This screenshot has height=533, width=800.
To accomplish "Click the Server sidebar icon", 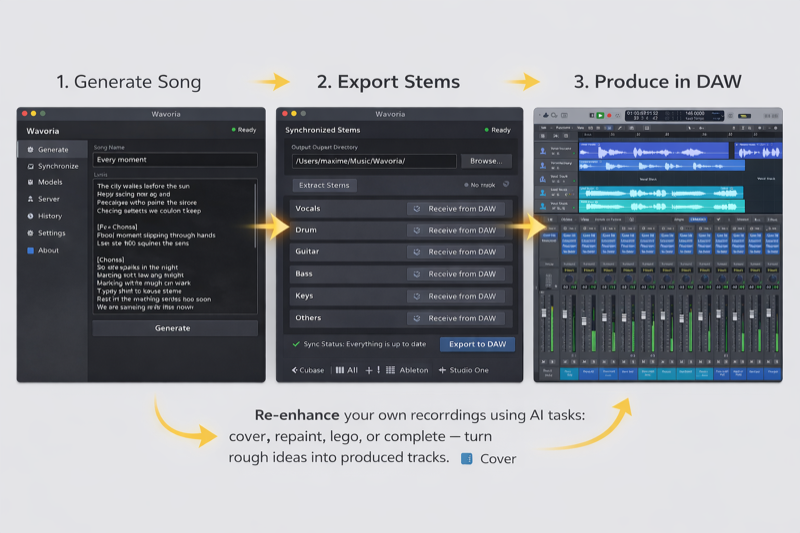I will click(30, 199).
